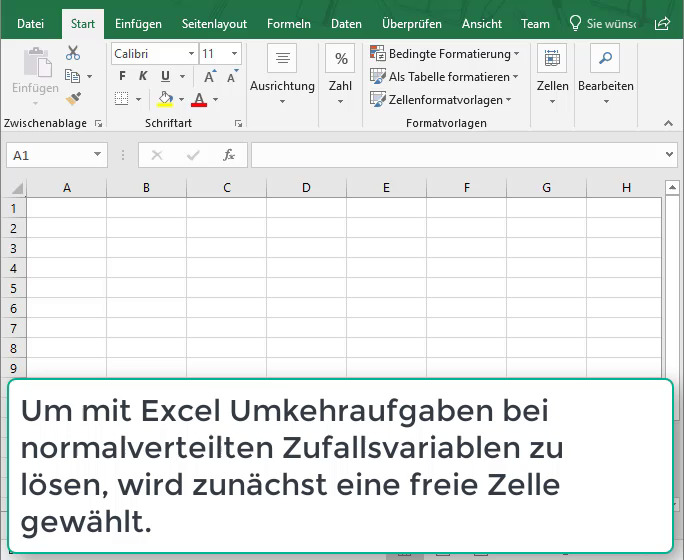The width and height of the screenshot is (684, 560).
Task: Click the select-all corner triangle
Action: (x=16, y=188)
